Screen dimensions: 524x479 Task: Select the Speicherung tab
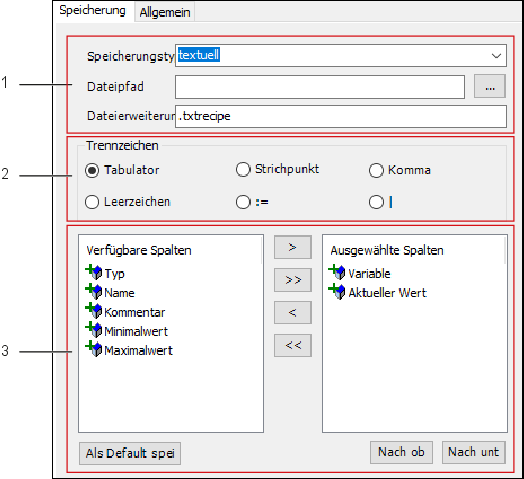click(93, 11)
